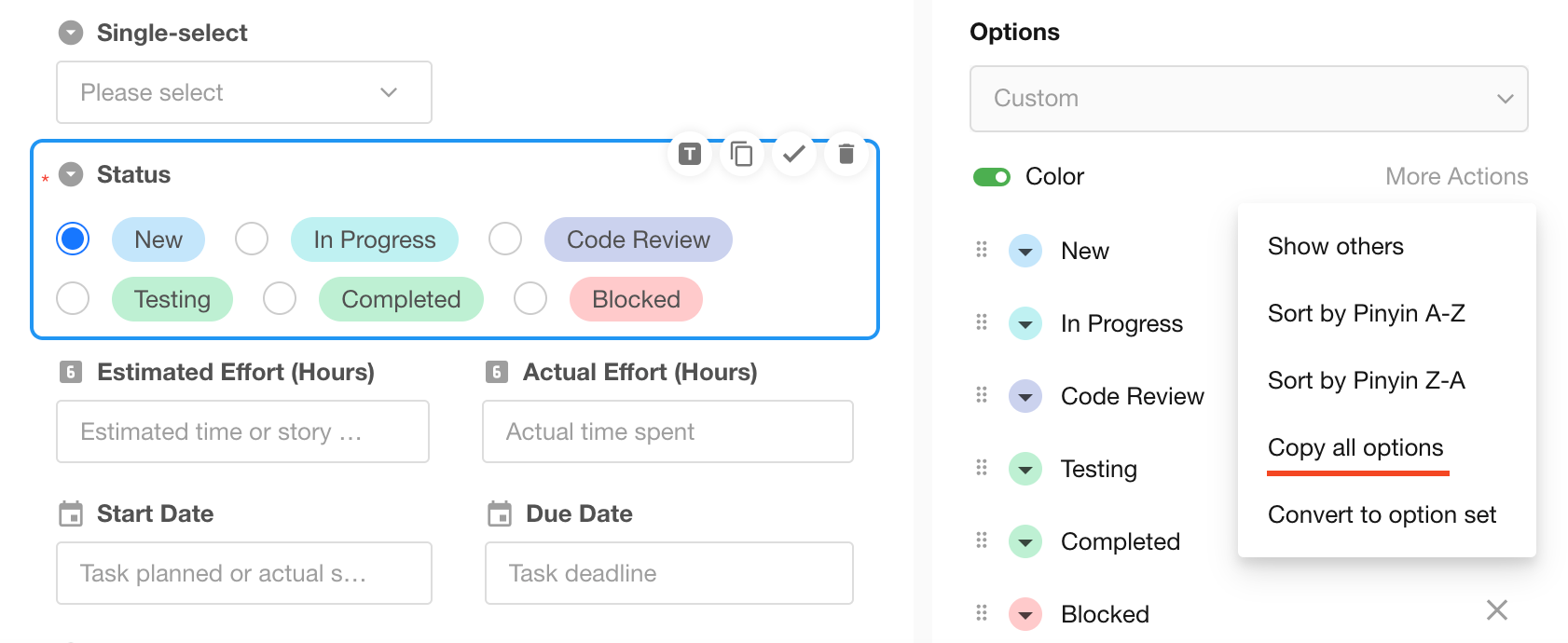Choose the Blocked status radio button
Screen dimensions: 1568x643
coord(530,299)
